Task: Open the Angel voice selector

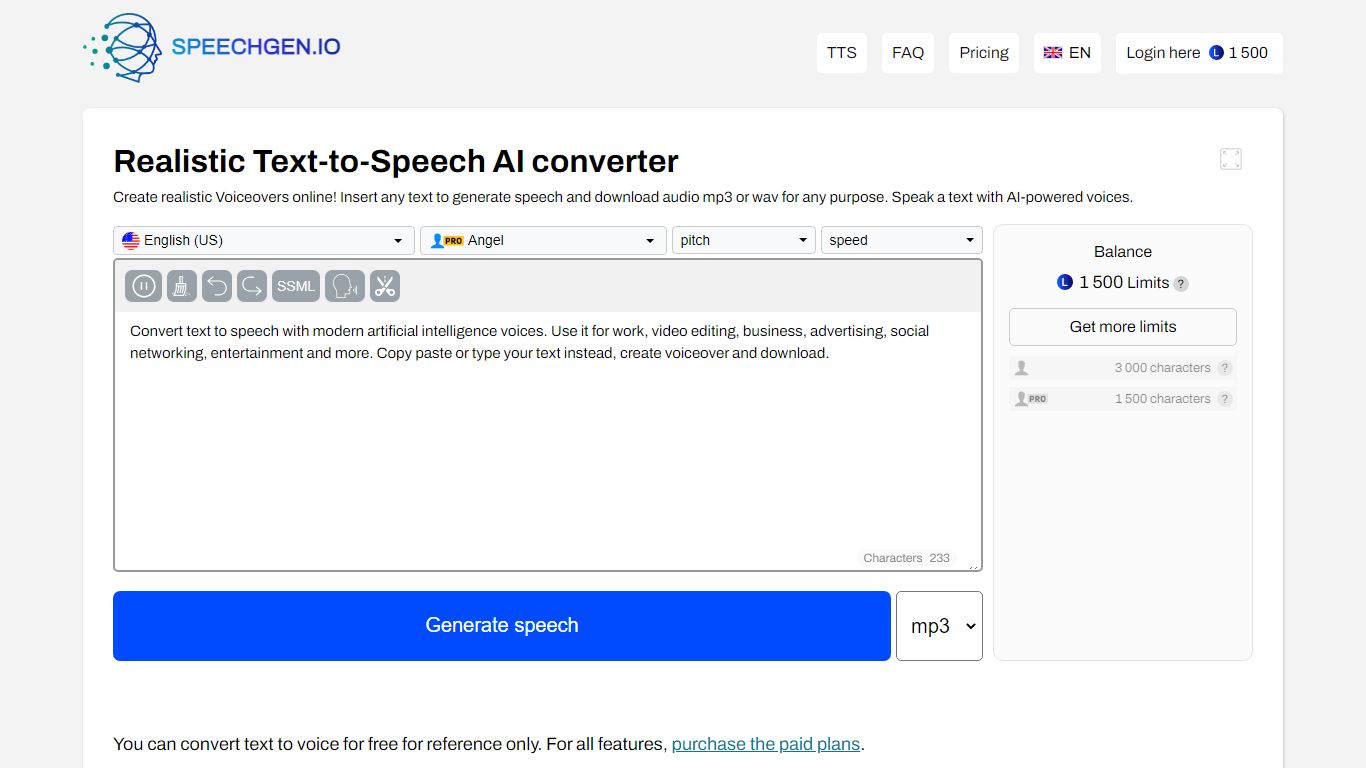Action: click(x=542, y=240)
